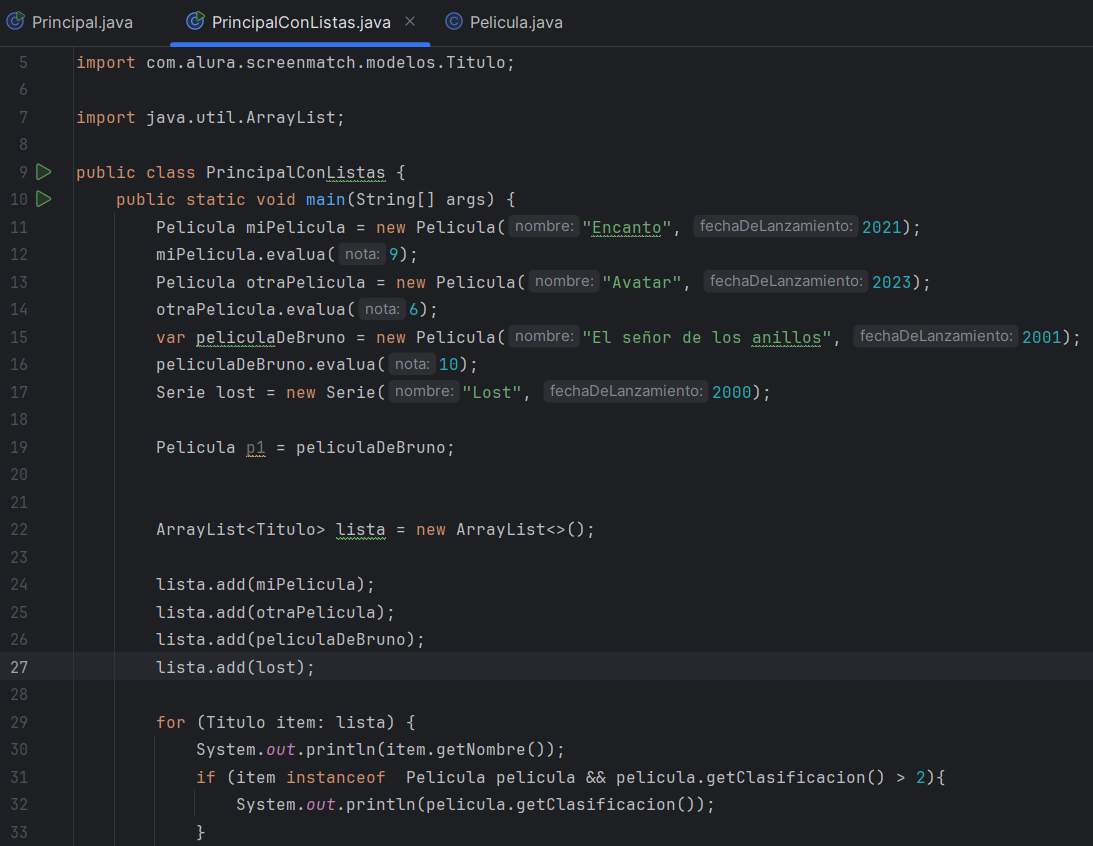This screenshot has width=1093, height=846.
Task: Click the year value 2001
Action: point(1041,337)
